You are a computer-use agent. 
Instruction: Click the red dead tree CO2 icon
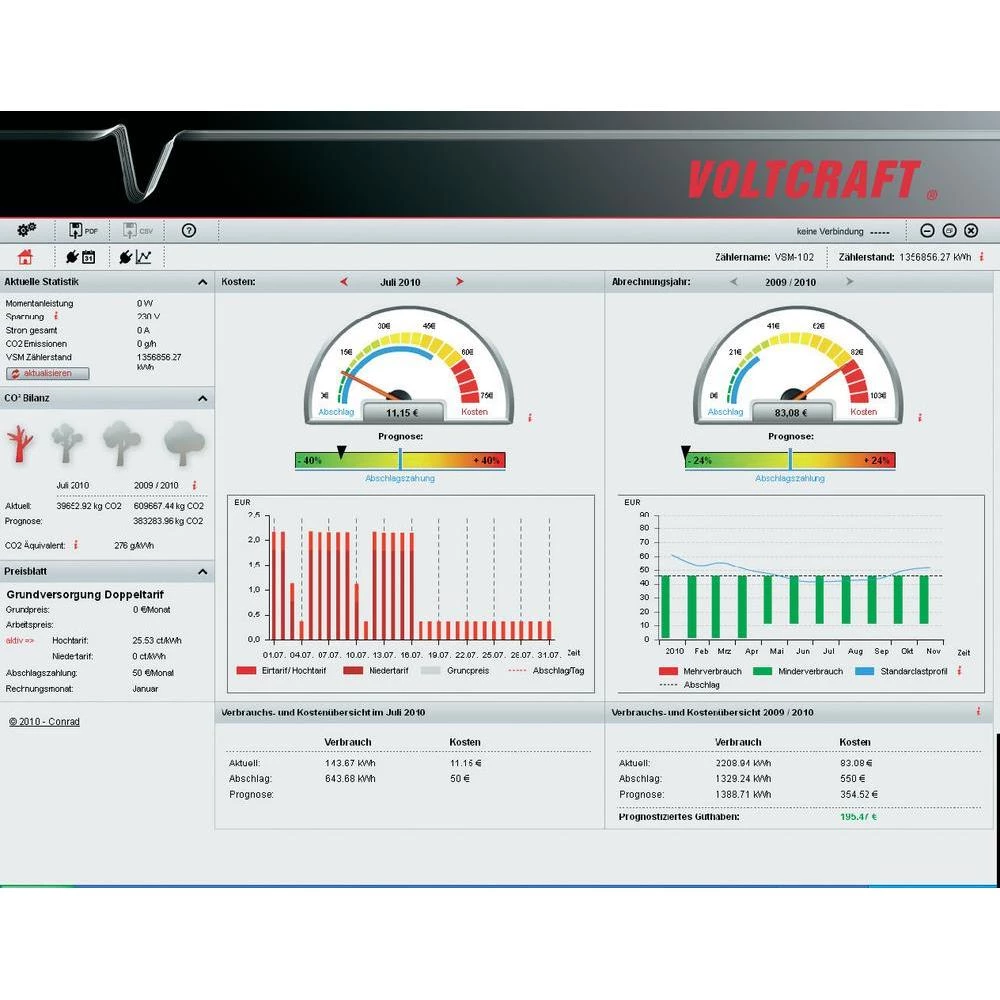click(19, 444)
